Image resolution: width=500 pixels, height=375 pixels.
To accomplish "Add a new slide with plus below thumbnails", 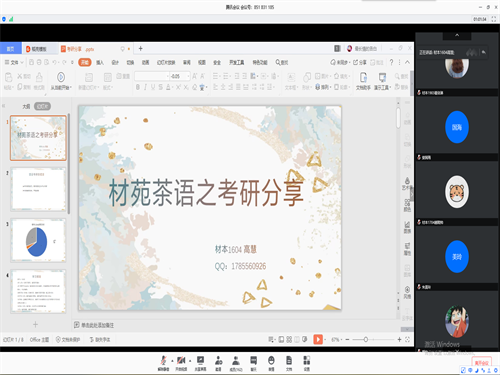I will point(35,324).
